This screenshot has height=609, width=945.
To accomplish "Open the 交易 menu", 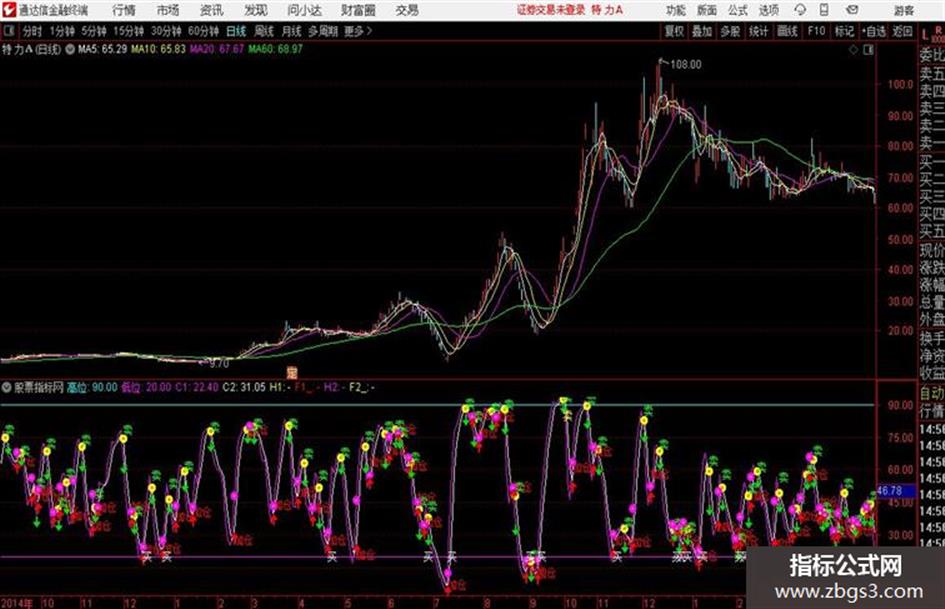I will coord(407,10).
